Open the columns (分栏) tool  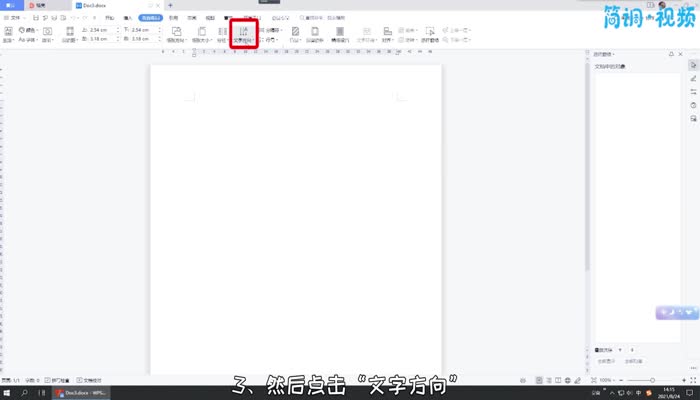point(222,34)
